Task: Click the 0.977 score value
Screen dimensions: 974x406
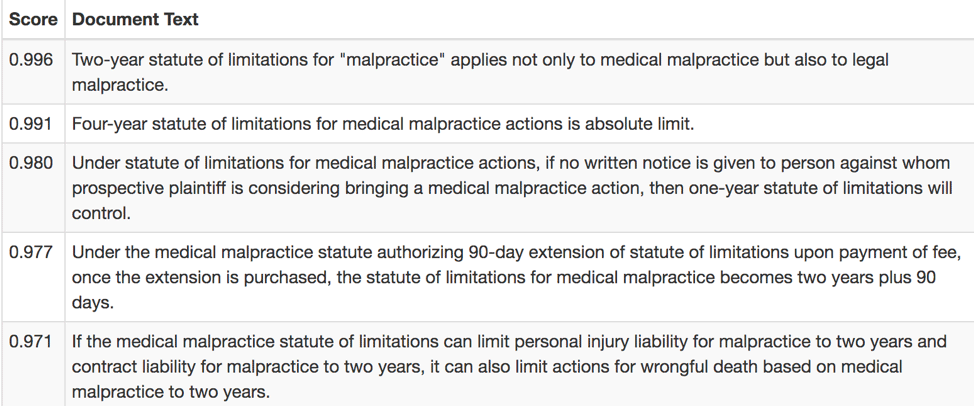Action: pyautogui.click(x=32, y=252)
